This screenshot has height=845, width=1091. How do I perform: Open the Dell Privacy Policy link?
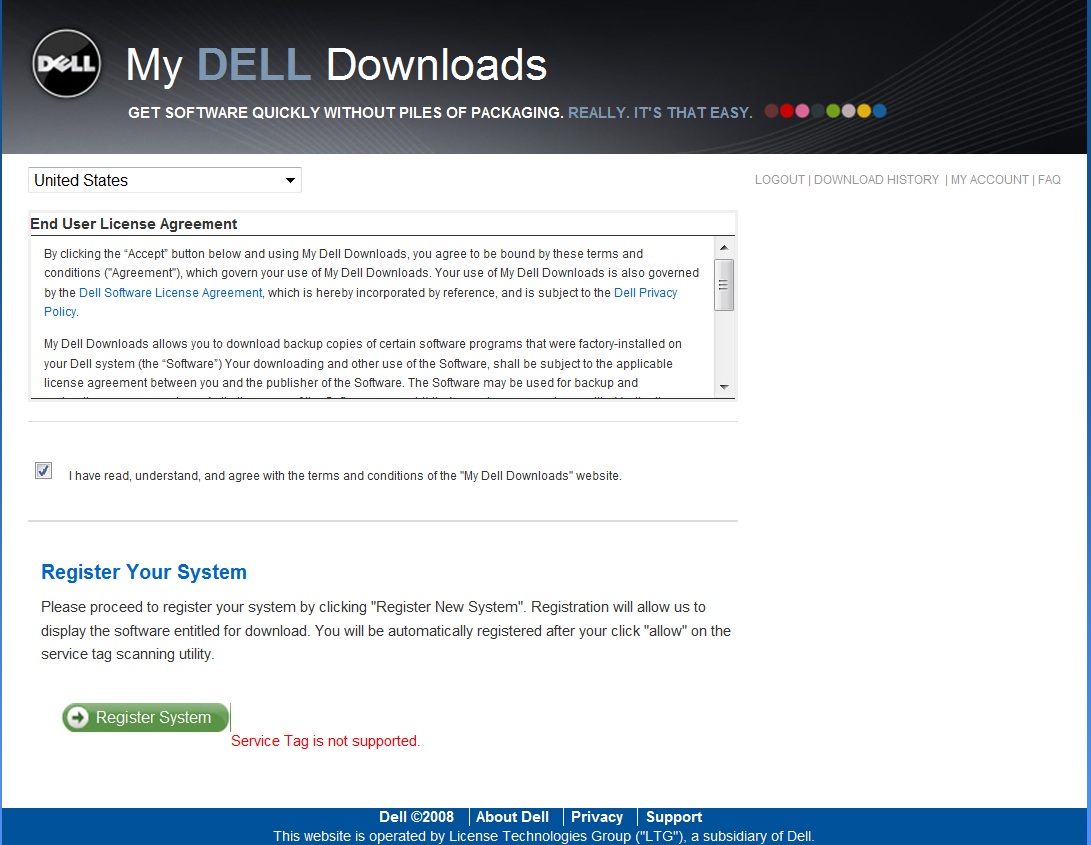click(645, 292)
